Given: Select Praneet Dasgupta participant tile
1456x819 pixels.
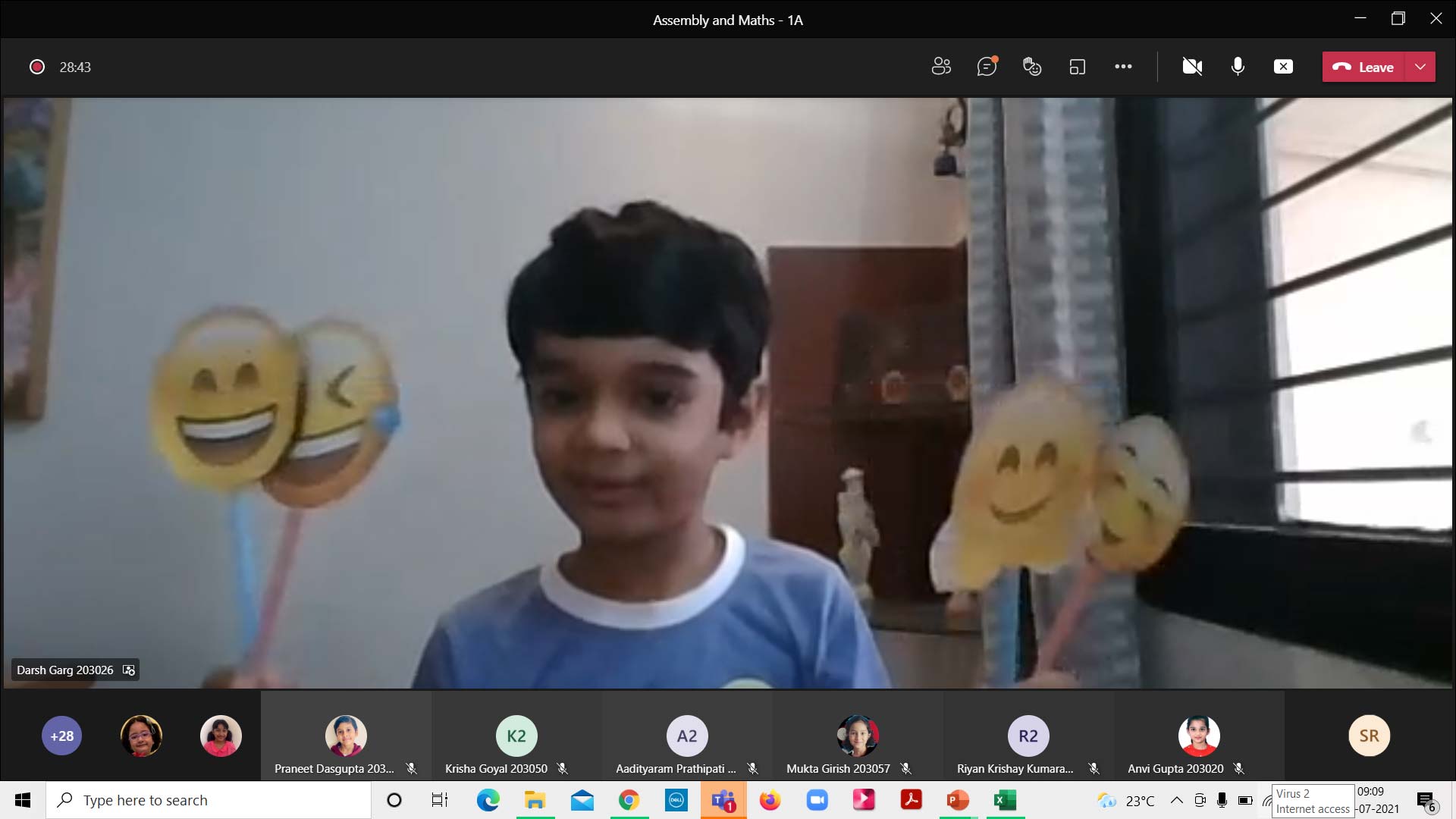Looking at the screenshot, I should (x=346, y=736).
